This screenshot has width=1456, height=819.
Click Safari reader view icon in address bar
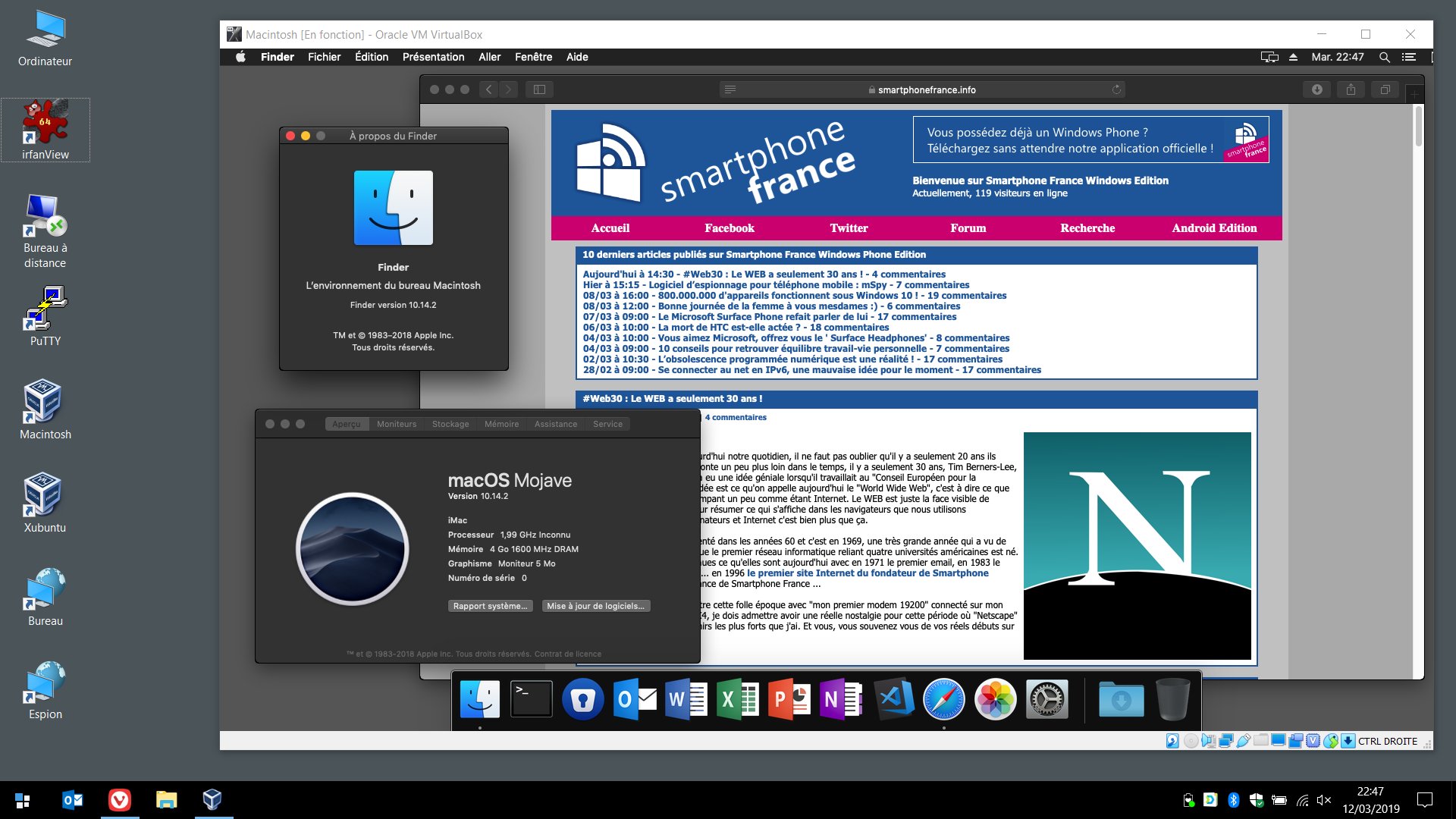[730, 89]
